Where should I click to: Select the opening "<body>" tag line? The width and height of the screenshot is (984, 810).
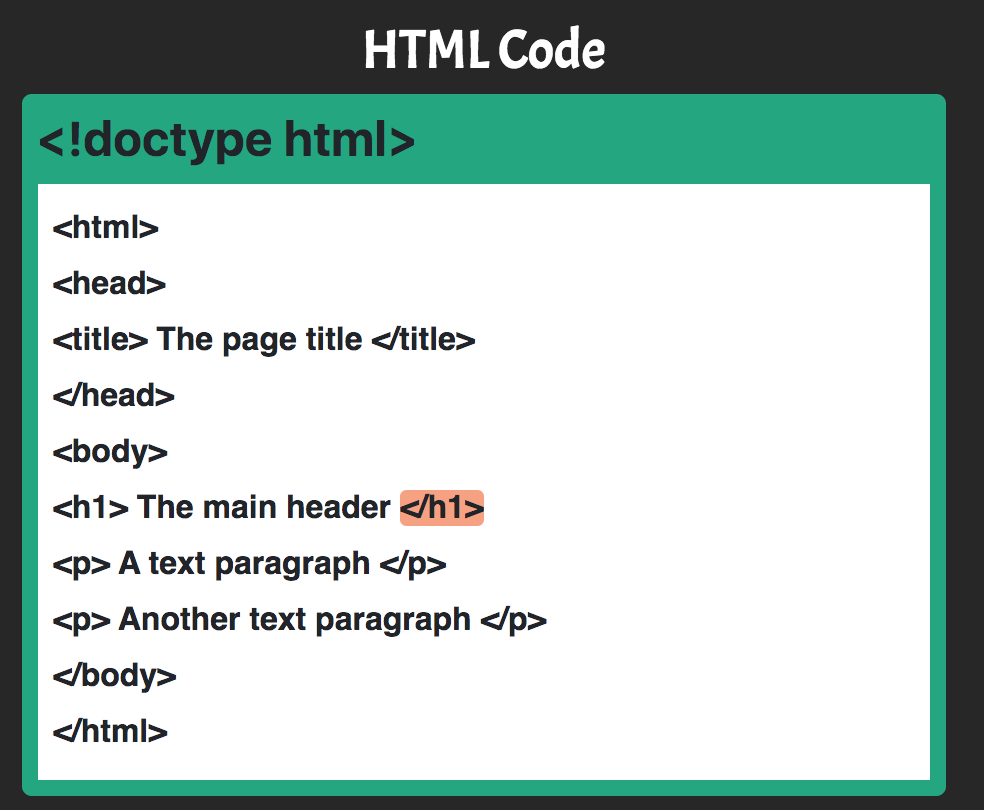pos(110,452)
